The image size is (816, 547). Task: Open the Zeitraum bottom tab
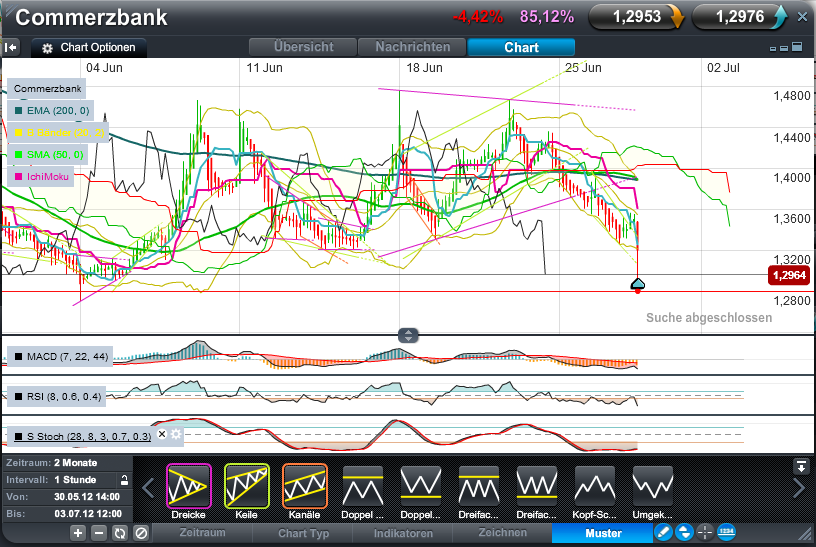pyautogui.click(x=202, y=533)
